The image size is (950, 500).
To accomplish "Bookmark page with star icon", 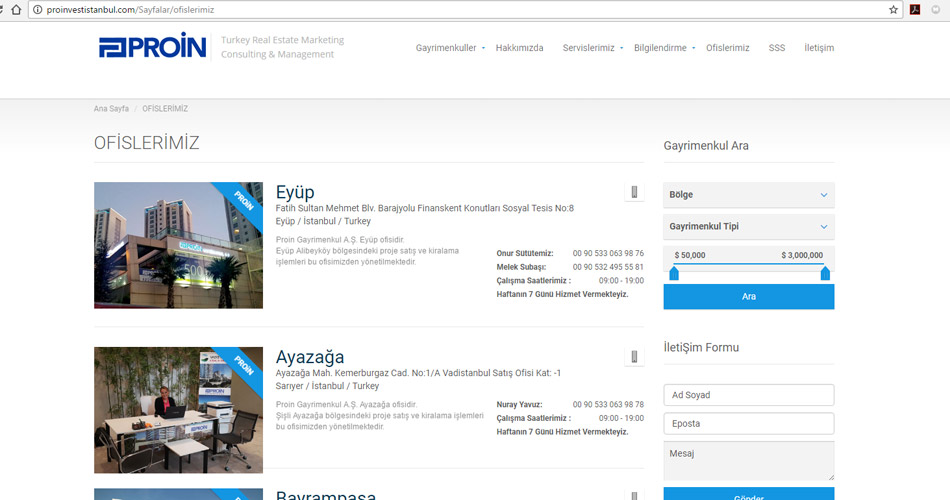I will 893,10.
